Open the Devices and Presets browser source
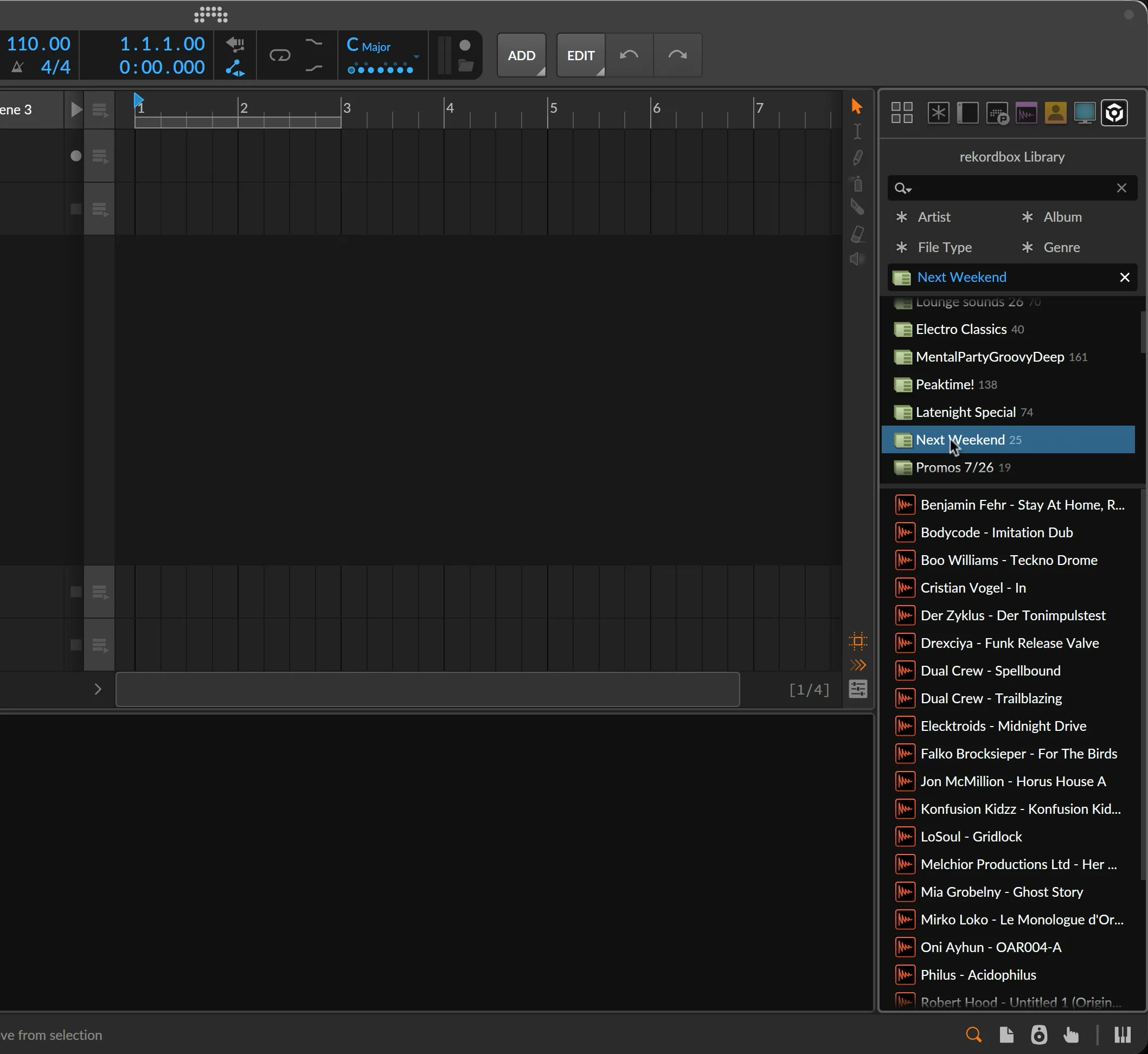1148x1054 pixels. [x=968, y=112]
